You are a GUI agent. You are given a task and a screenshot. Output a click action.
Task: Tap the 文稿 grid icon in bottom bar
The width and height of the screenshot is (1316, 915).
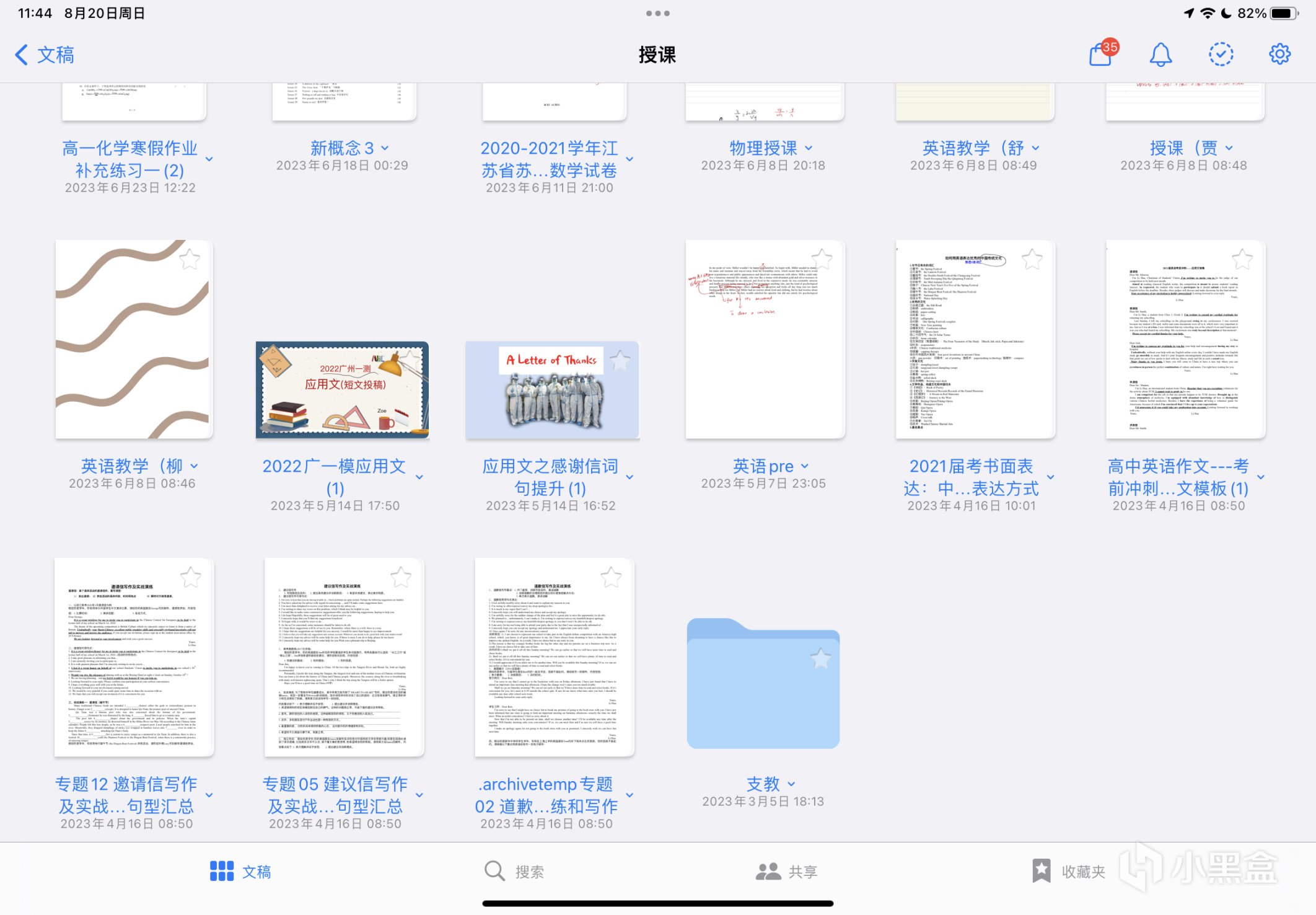222,871
